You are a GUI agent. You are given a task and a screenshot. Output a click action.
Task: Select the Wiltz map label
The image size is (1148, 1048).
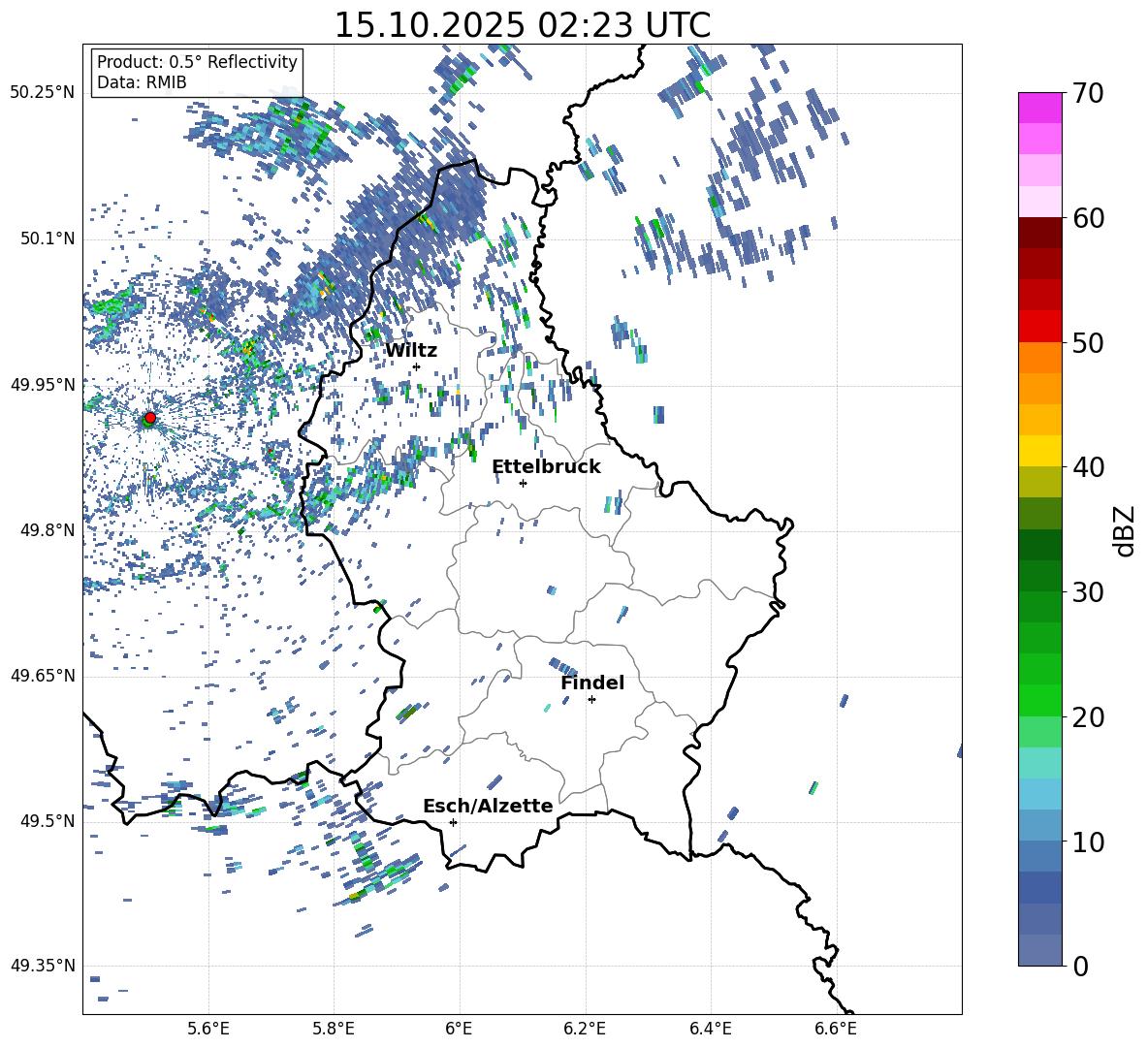[411, 351]
